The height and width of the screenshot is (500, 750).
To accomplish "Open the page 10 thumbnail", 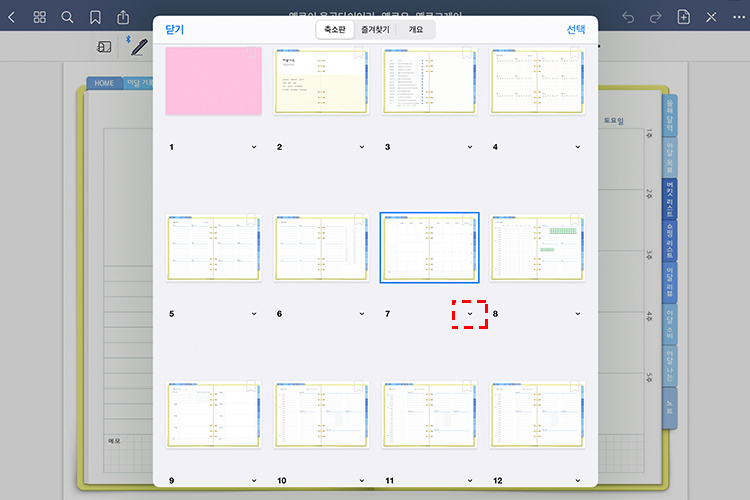I will pos(321,414).
